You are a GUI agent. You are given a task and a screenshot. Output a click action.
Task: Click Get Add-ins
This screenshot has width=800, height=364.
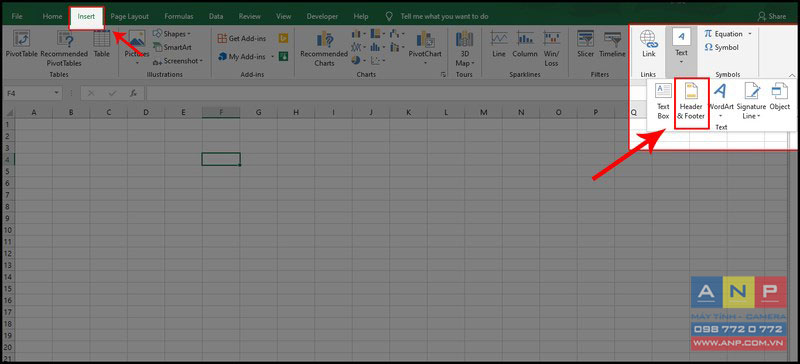242,39
